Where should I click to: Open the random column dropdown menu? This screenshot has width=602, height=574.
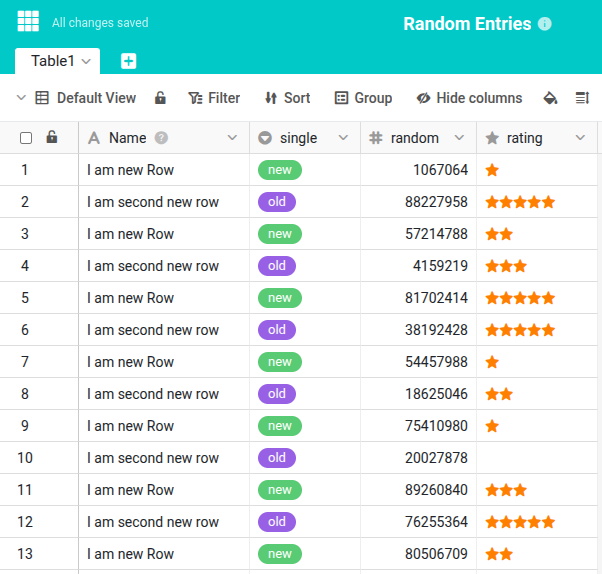(459, 138)
